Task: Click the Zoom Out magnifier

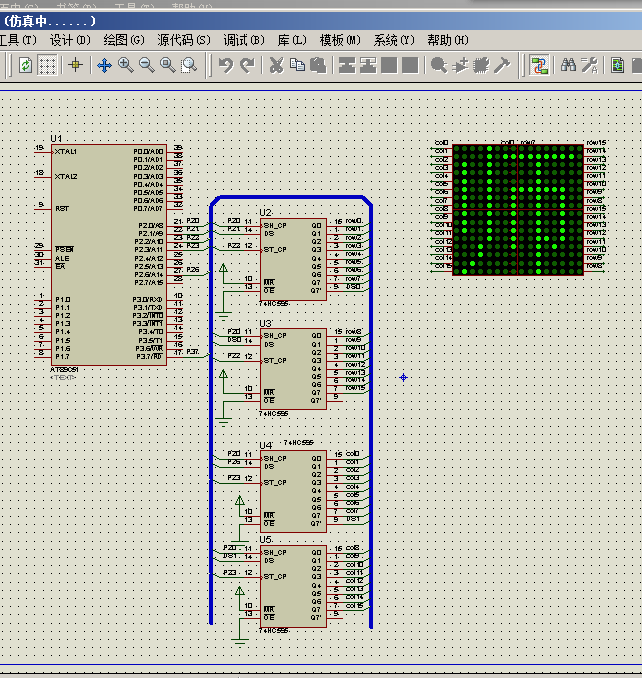Action: 147,65
